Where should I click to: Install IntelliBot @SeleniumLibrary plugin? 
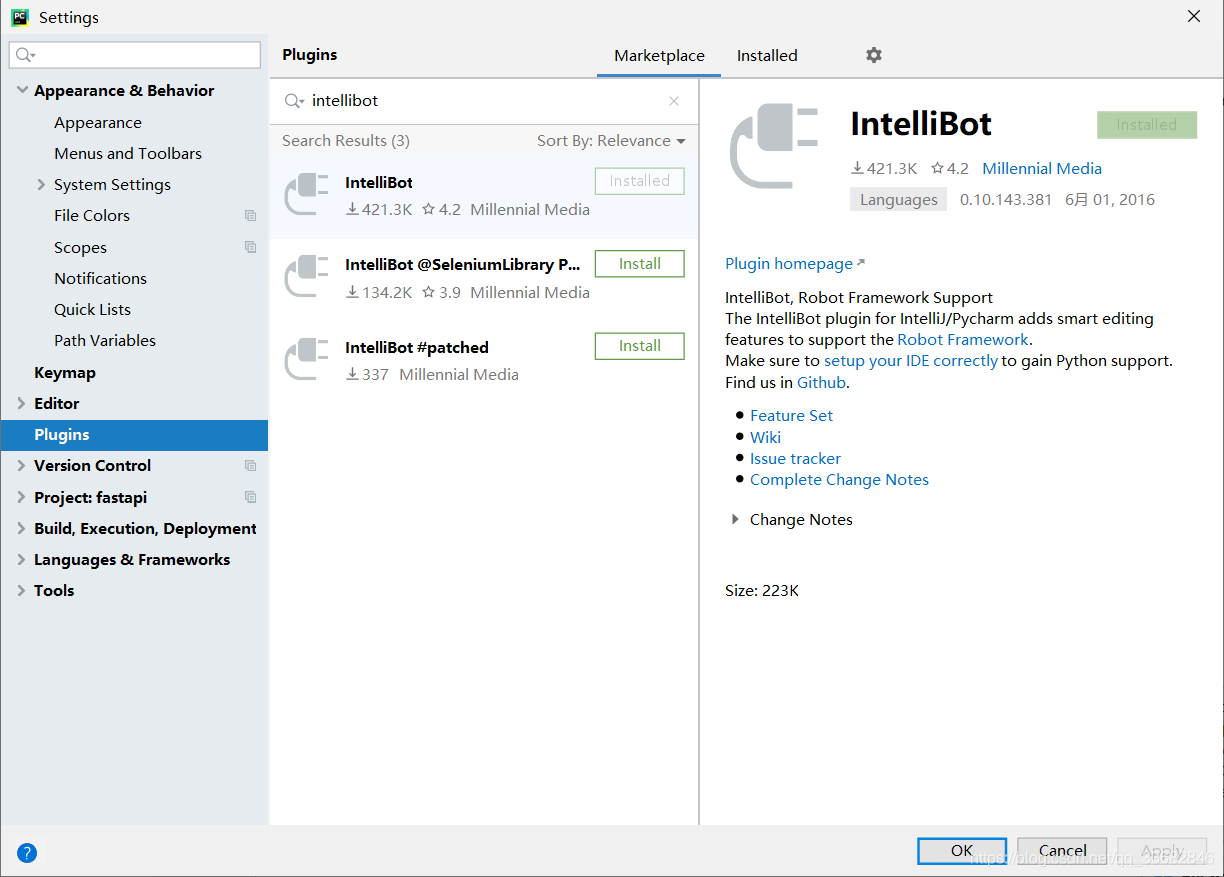point(640,264)
